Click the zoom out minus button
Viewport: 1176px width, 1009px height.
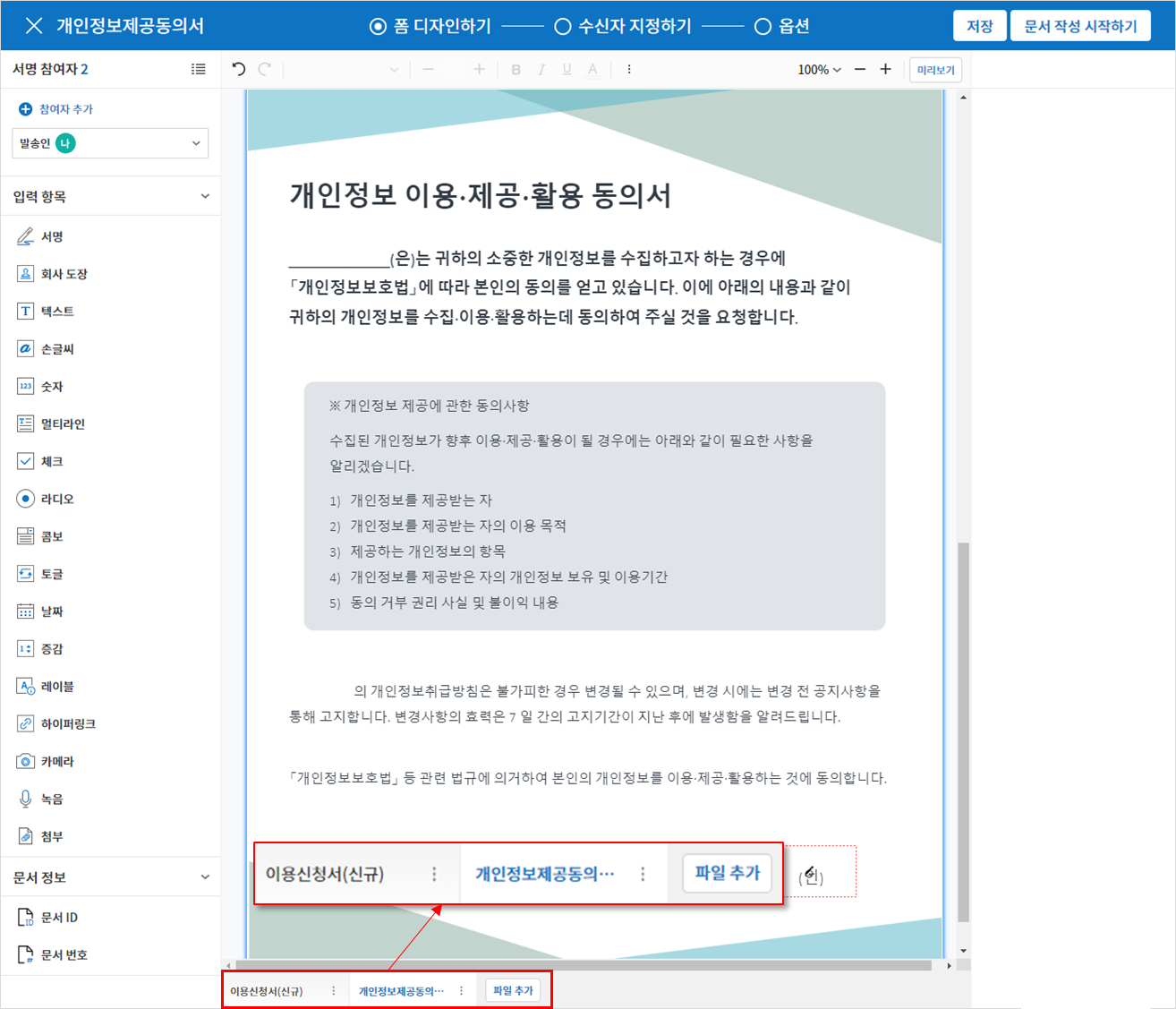(860, 69)
